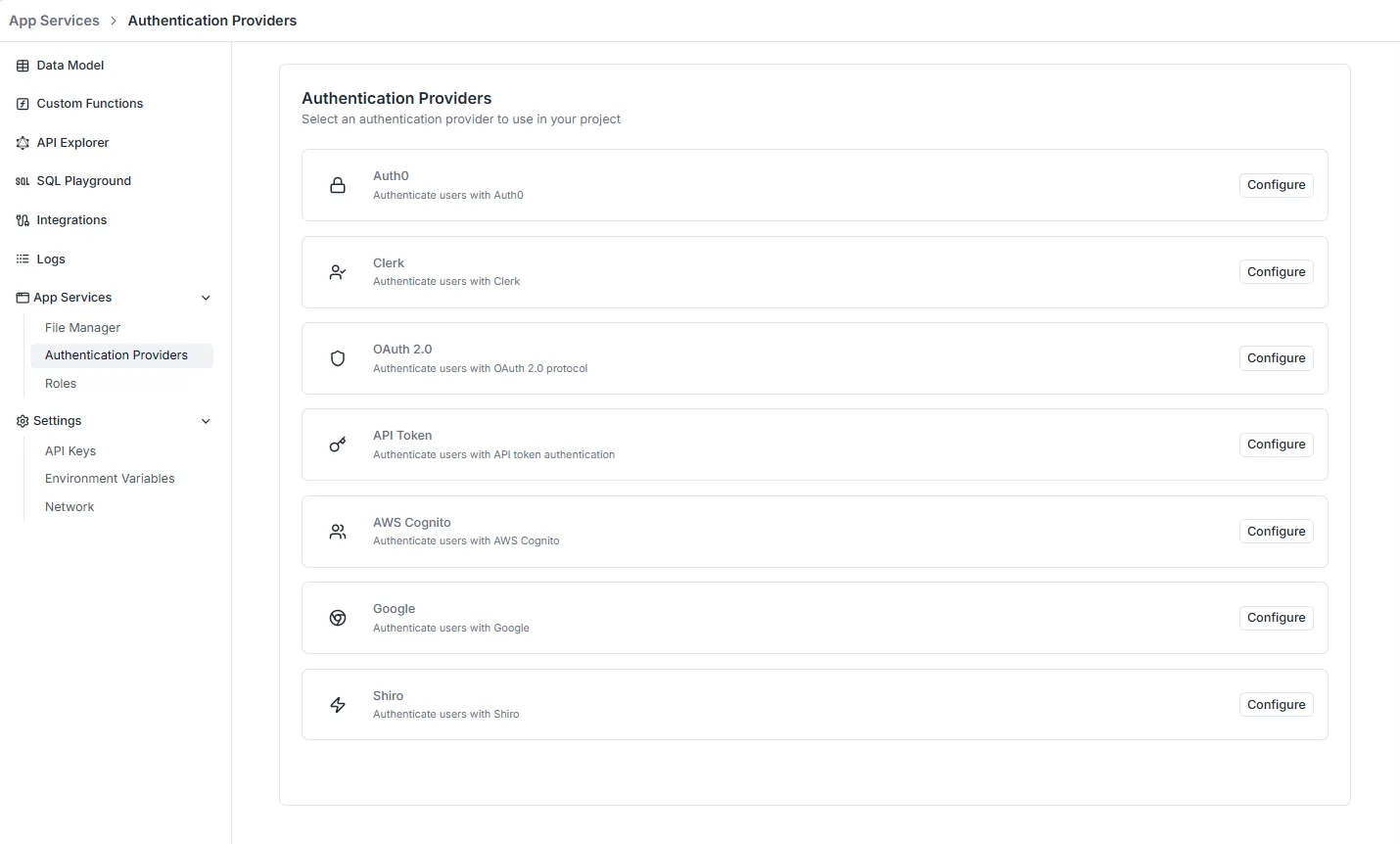Click the API Token key icon

(x=338, y=445)
